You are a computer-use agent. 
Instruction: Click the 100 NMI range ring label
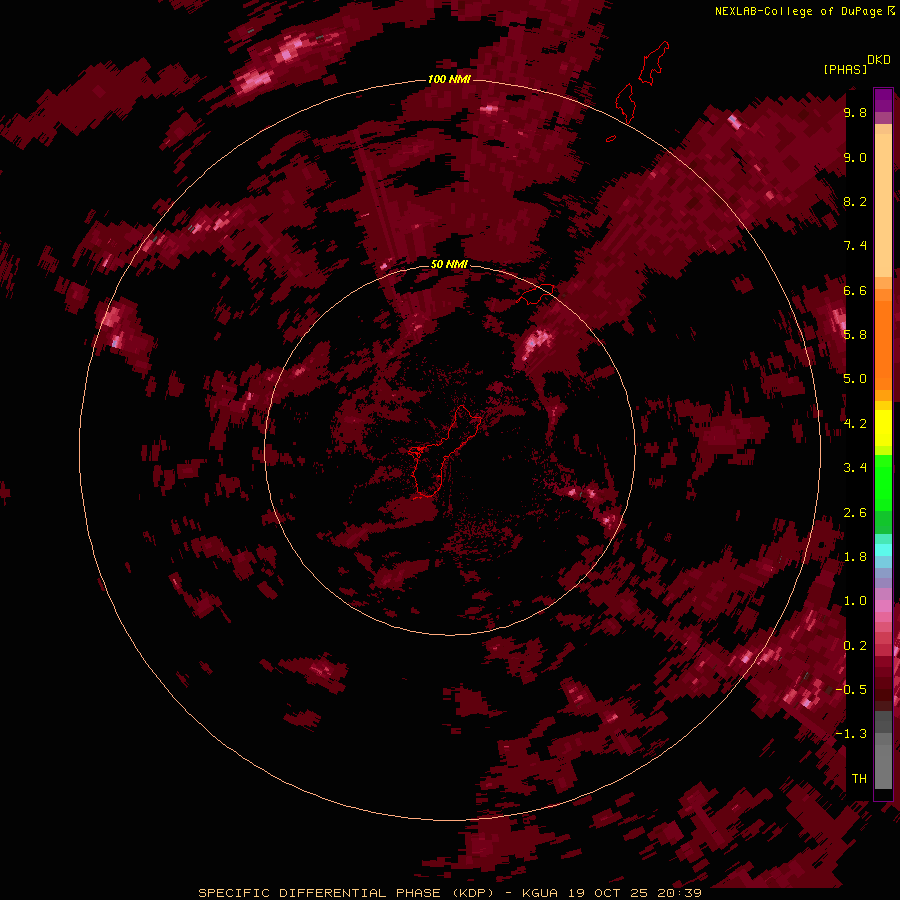pos(449,79)
